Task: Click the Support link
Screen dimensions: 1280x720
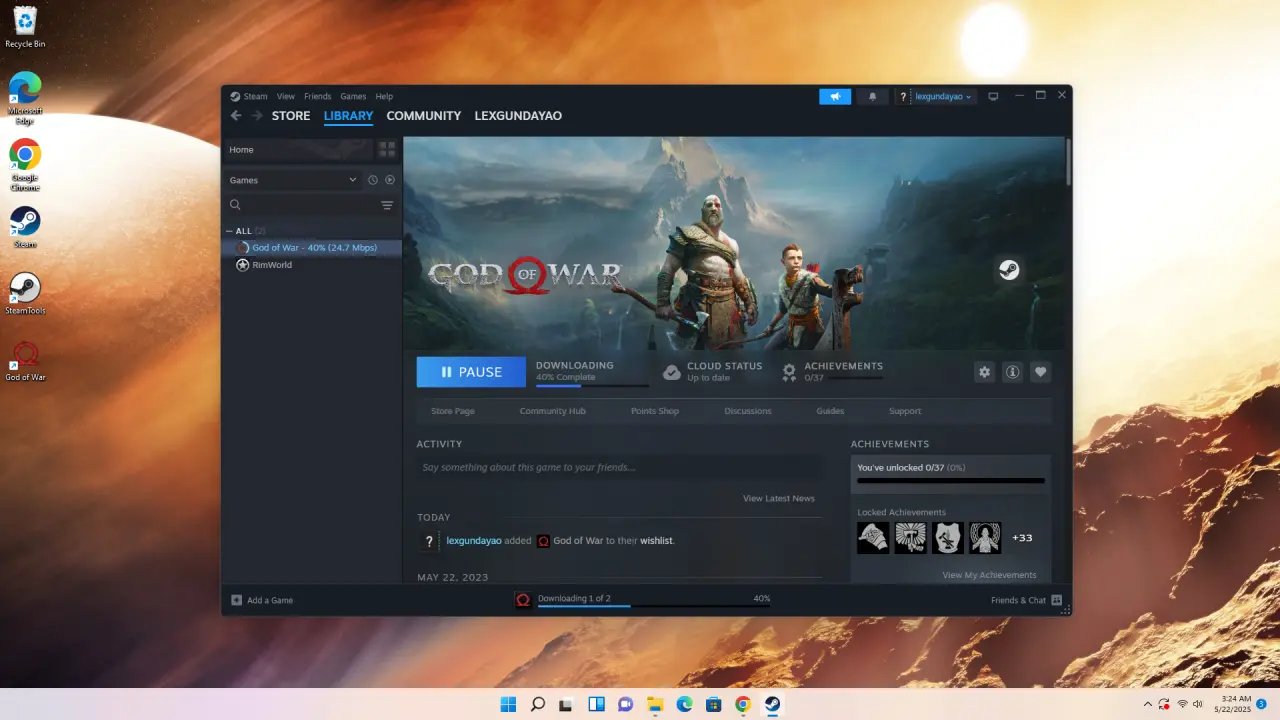Action: [x=905, y=411]
